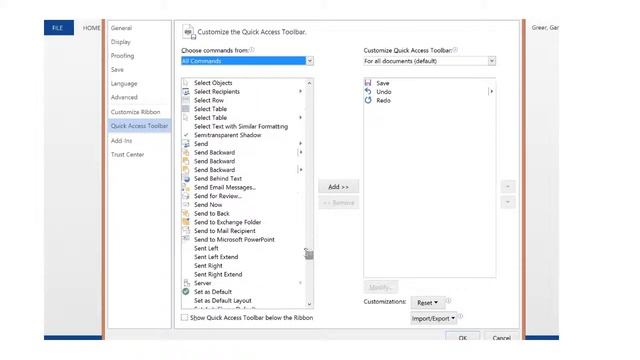Click the Save floppy disk icon in toolbar list
Image resolution: width=640 pixels, height=360 pixels.
click(x=368, y=83)
